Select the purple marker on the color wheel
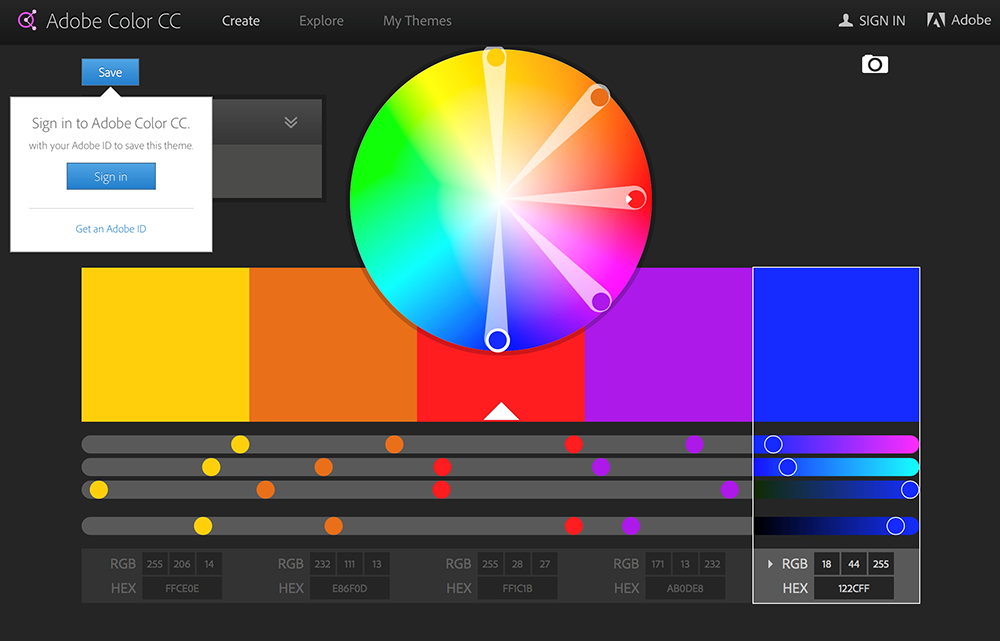The width and height of the screenshot is (1000, 641). (600, 301)
